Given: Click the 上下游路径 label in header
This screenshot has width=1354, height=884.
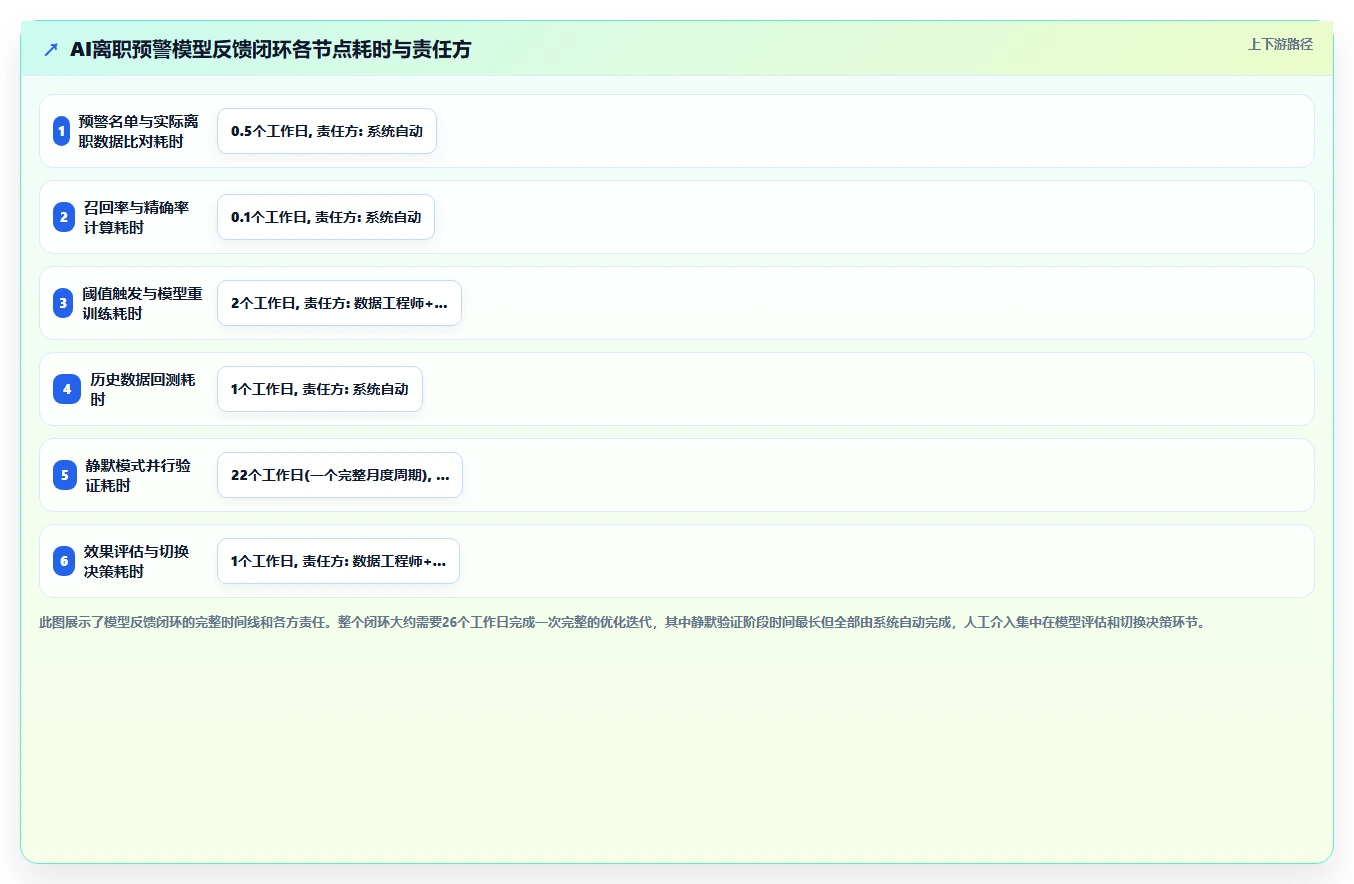Looking at the screenshot, I should click(1280, 44).
